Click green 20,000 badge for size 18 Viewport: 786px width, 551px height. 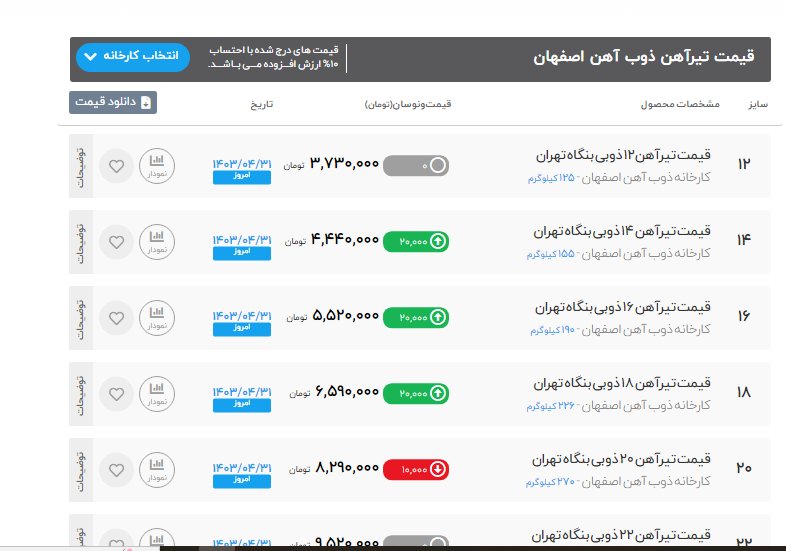pyautogui.click(x=416, y=393)
